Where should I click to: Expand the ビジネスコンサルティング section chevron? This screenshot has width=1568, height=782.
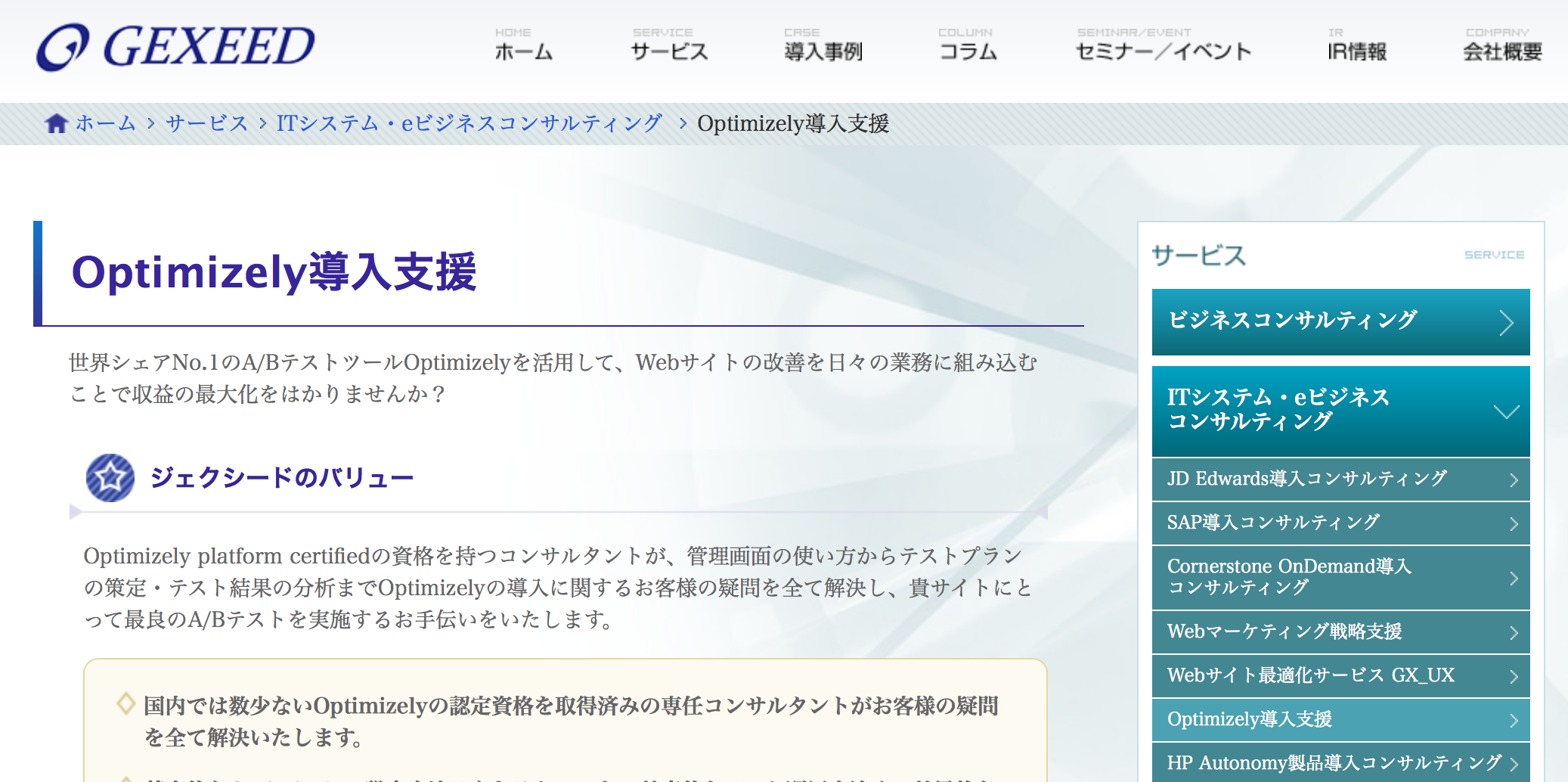pos(1506,323)
